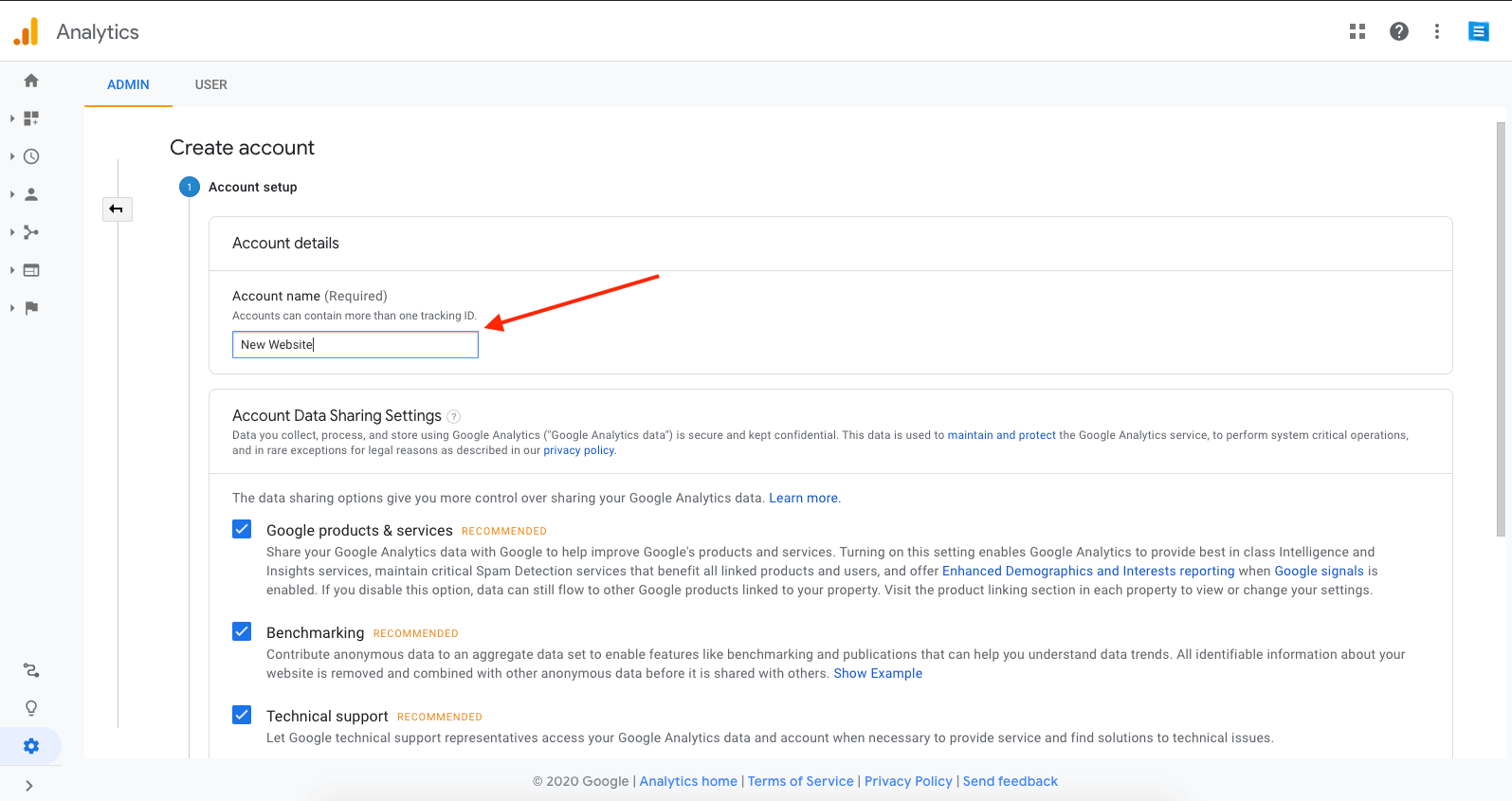Screen dimensions: 1512x801
Task: Expand the Conversions sidebar arrow
Action: pyautogui.click(x=12, y=308)
